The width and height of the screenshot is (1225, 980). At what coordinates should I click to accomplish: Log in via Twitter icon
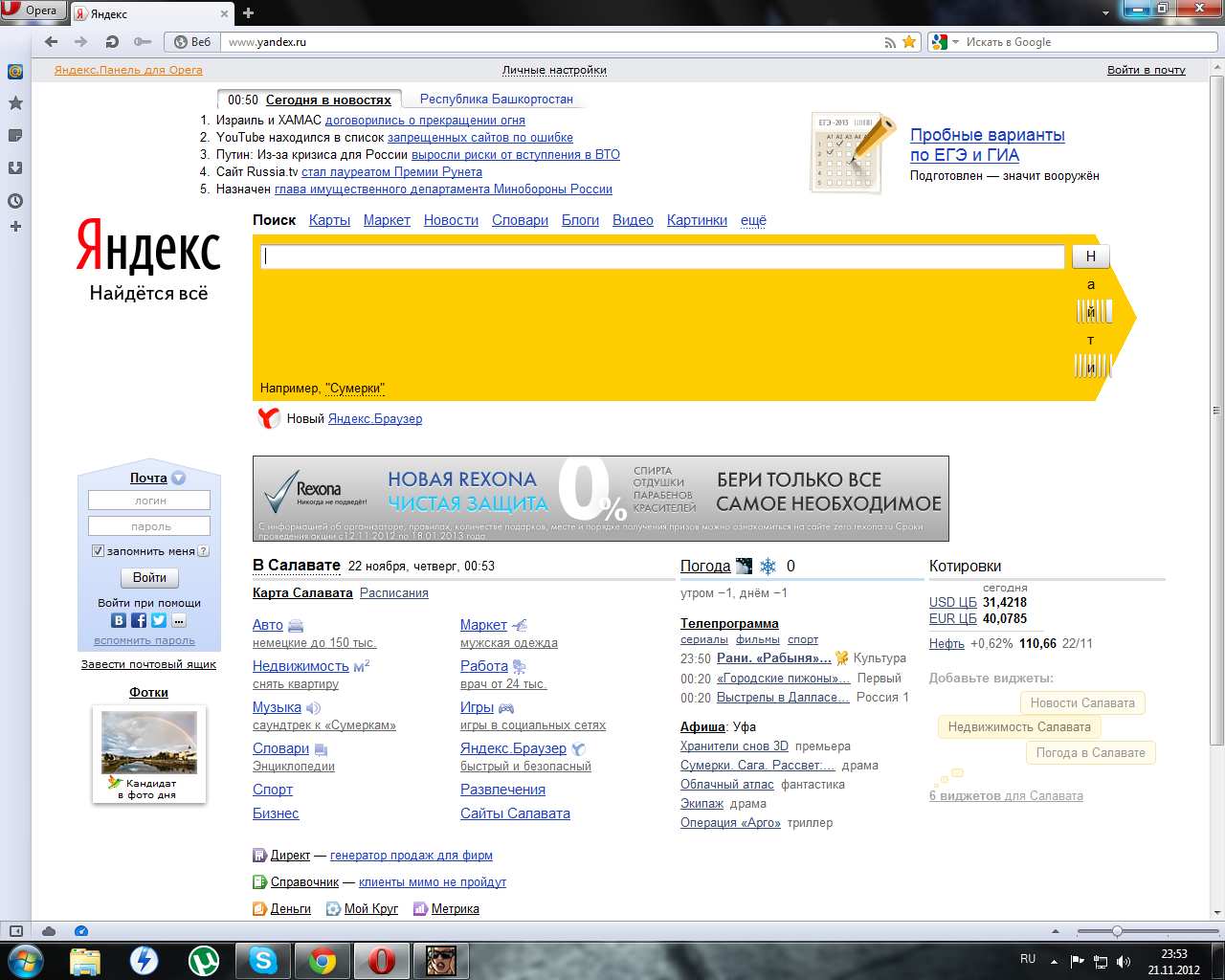pos(159,621)
